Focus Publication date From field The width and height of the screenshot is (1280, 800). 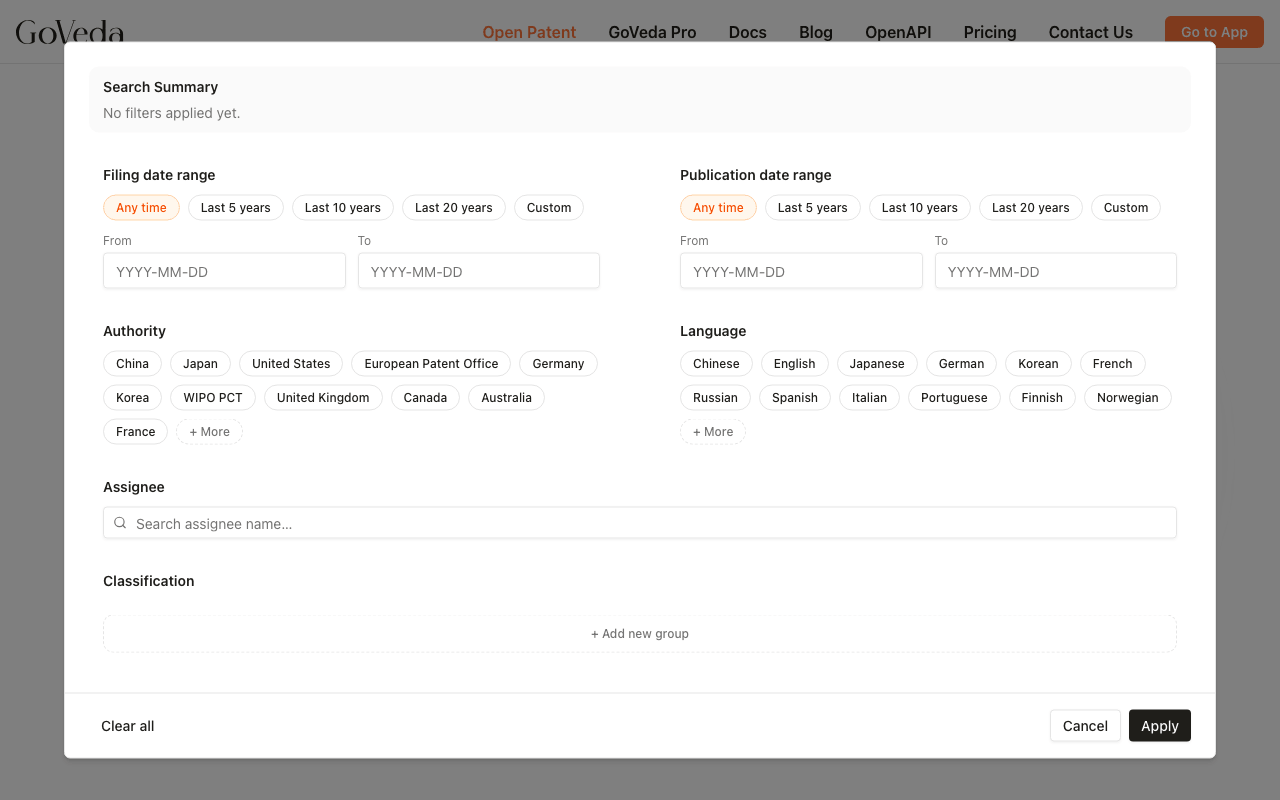[x=801, y=271]
